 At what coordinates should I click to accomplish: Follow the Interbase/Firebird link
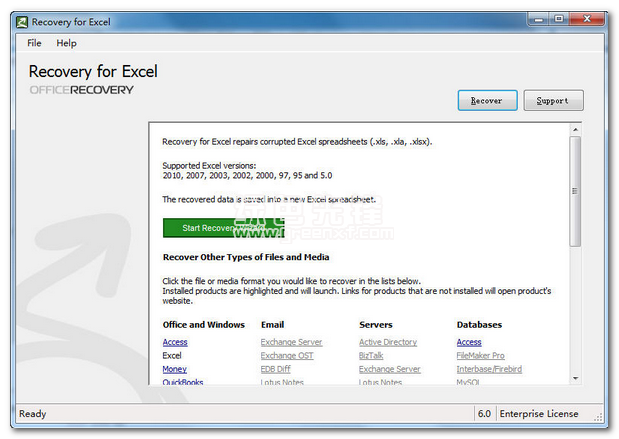click(x=489, y=369)
